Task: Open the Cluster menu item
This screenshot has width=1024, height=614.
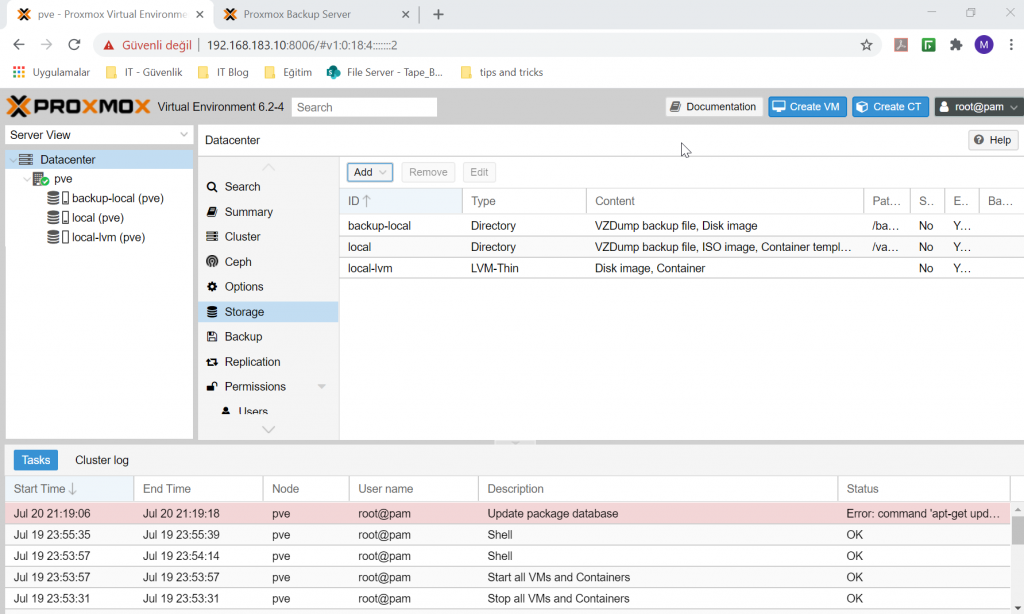Action: coord(268,236)
